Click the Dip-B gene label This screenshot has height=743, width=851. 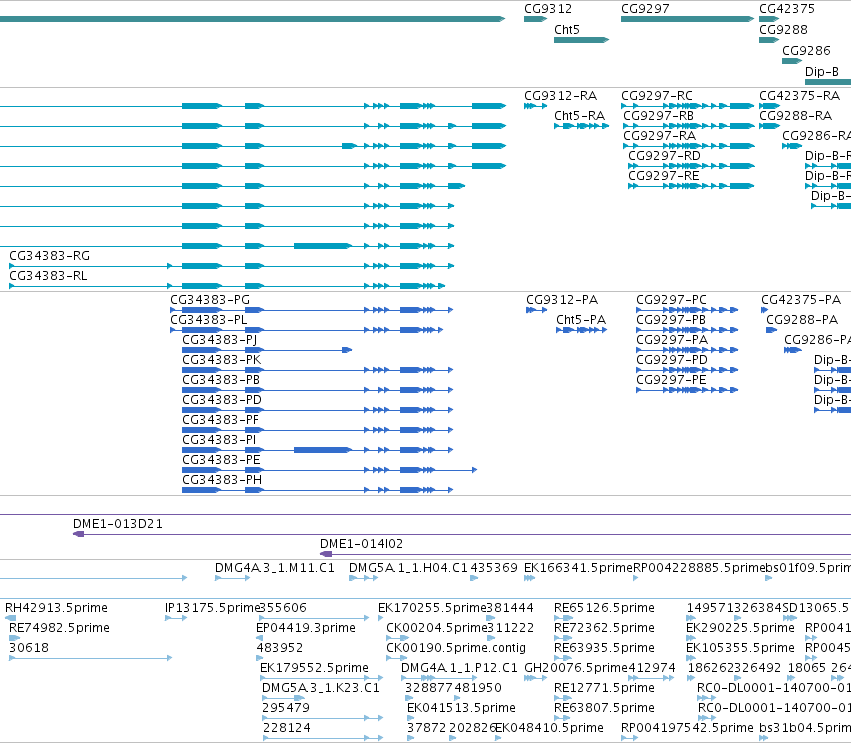[822, 72]
